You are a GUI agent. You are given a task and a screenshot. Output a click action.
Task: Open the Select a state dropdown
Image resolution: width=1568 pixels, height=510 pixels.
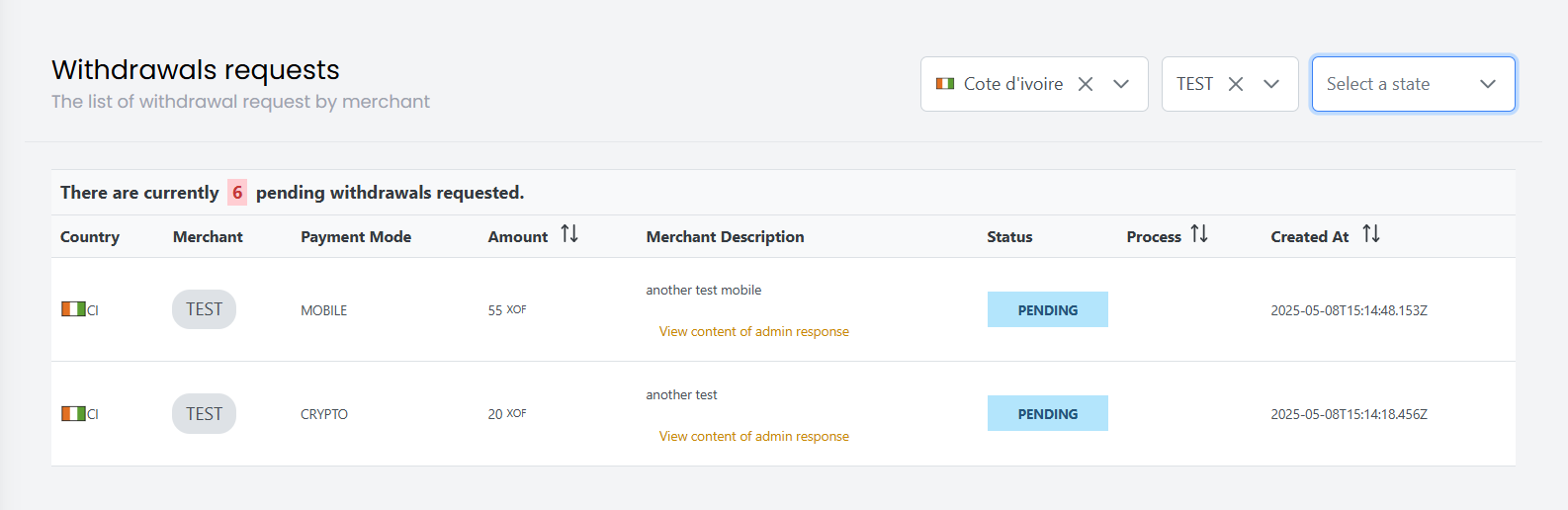[x=1413, y=84]
